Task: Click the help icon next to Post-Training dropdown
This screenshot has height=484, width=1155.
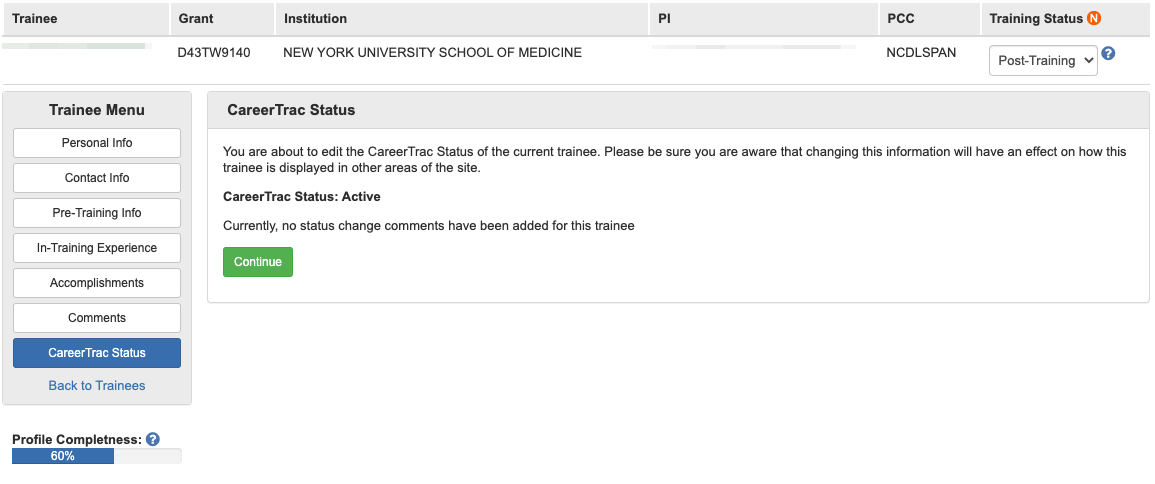Action: [1108, 54]
